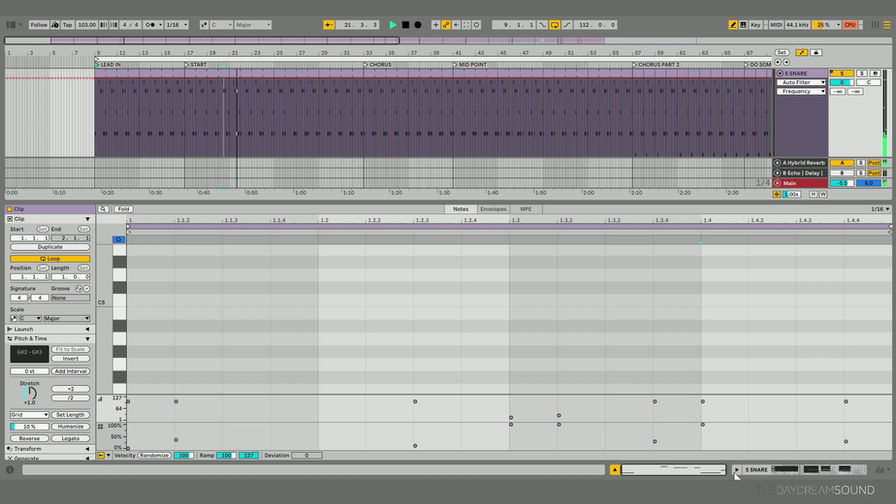896x504 pixels.
Task: Toggle the Scale Mode icon in top bar
Action: pyautogui.click(x=204, y=25)
